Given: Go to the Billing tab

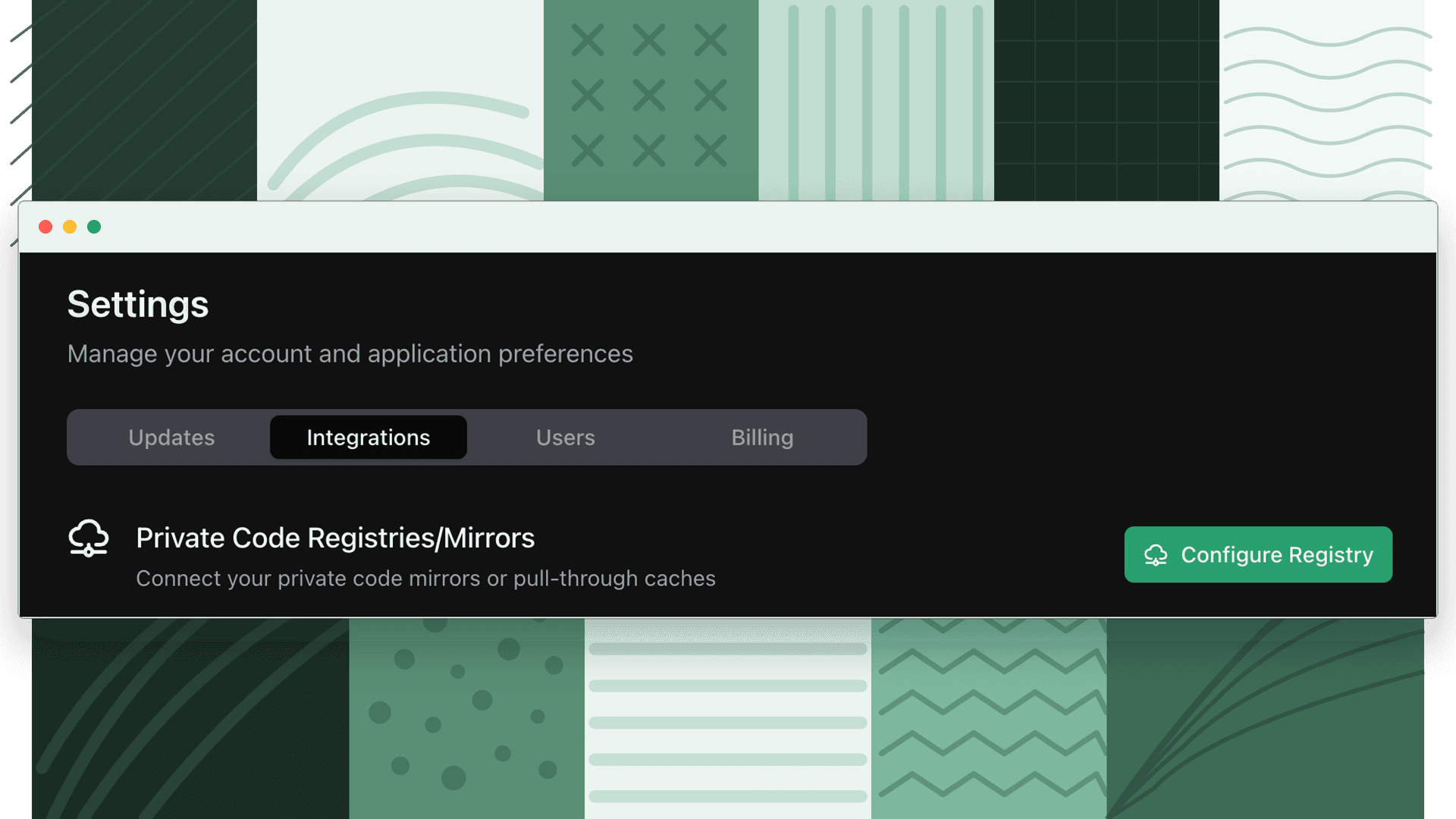Looking at the screenshot, I should (762, 438).
